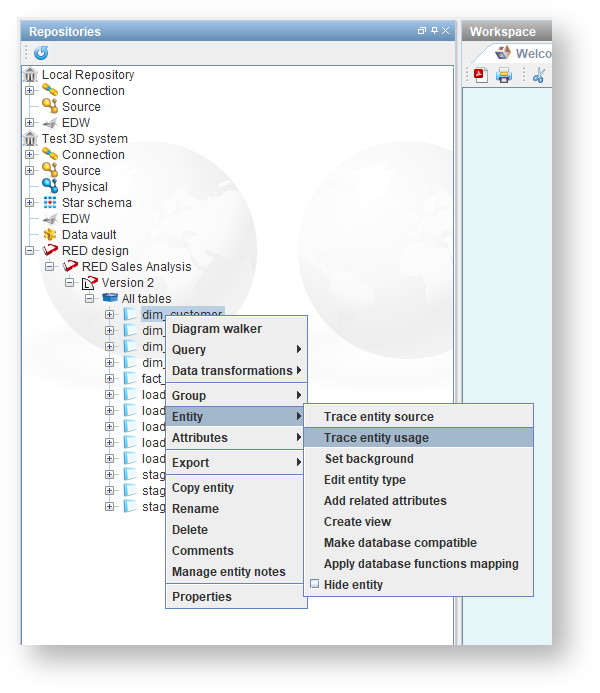The width and height of the screenshot is (600, 693).
Task: Open the Attributes submenu
Action: pyautogui.click(x=236, y=438)
